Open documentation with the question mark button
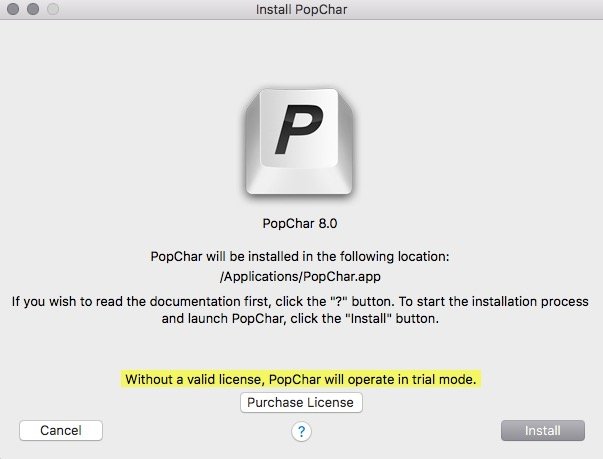This screenshot has width=603, height=459. pos(301,431)
